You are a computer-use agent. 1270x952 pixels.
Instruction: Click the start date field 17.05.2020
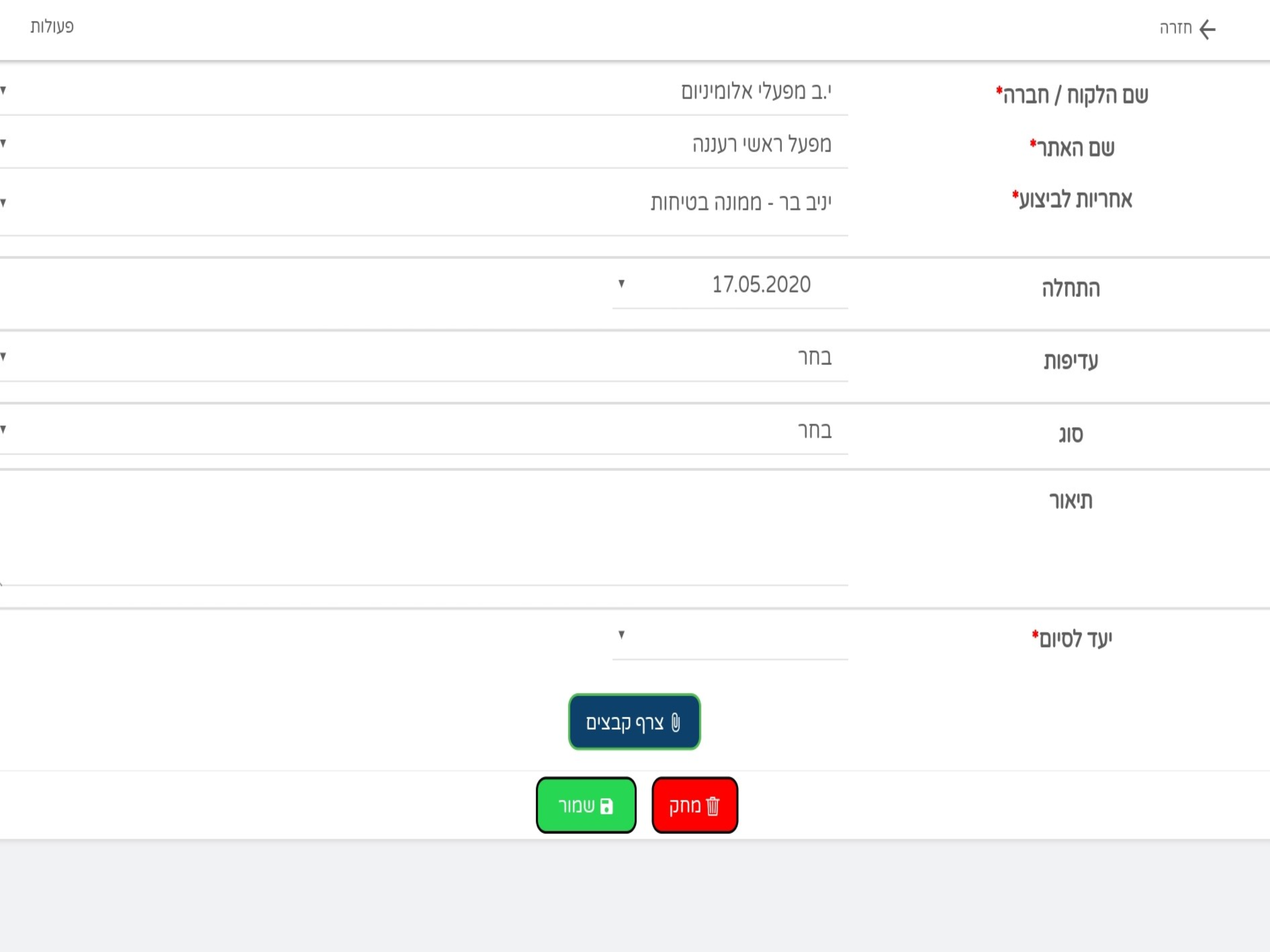[x=730, y=285]
